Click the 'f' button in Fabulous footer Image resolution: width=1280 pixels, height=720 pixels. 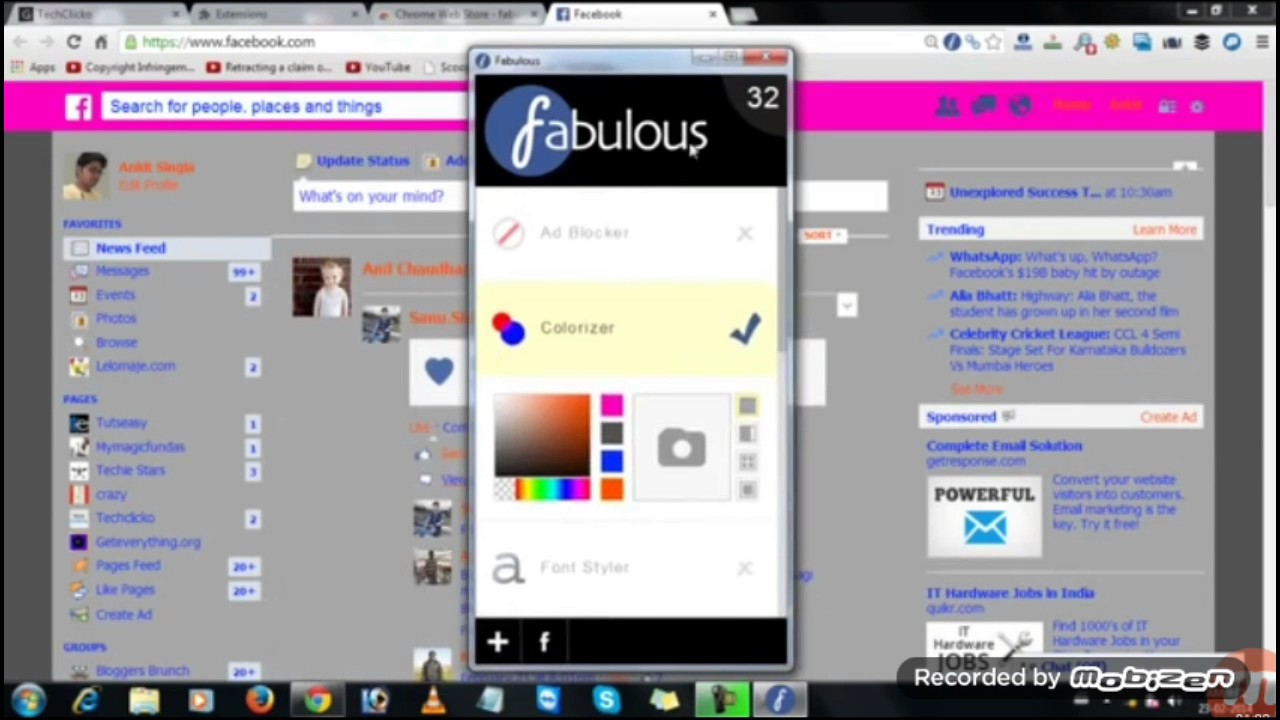click(x=544, y=642)
